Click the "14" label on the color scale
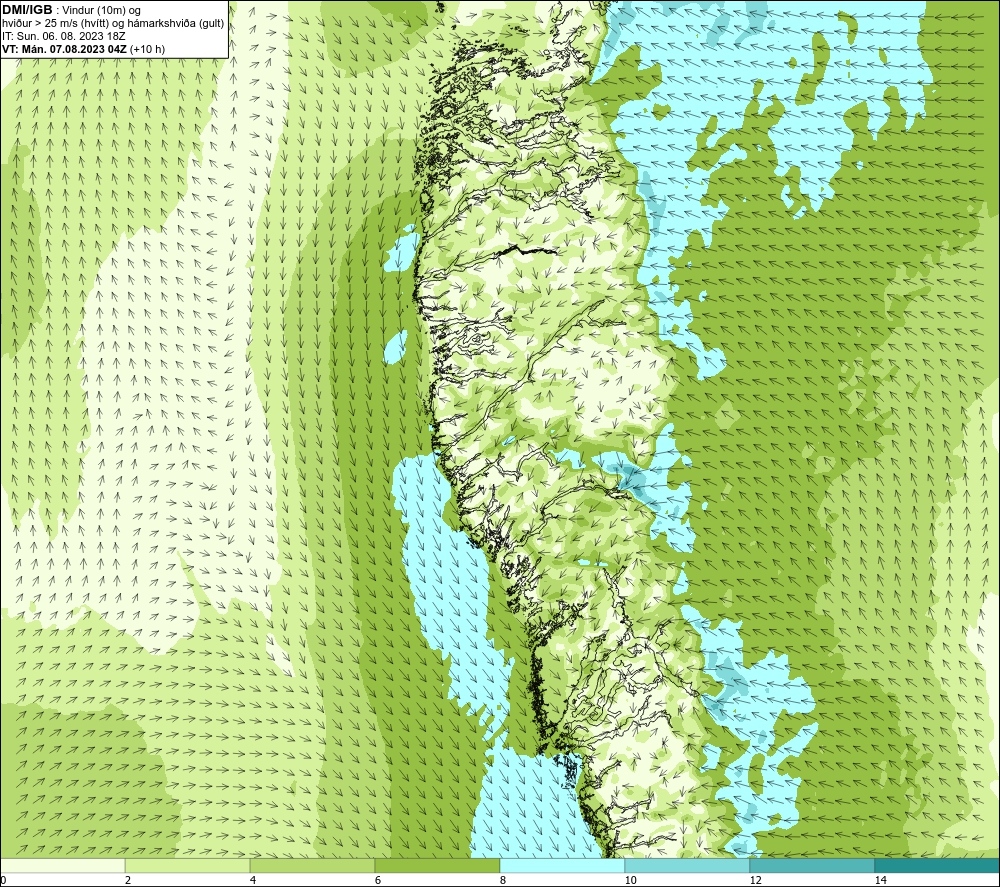Viewport: 1000px width, 887px height. [x=881, y=880]
